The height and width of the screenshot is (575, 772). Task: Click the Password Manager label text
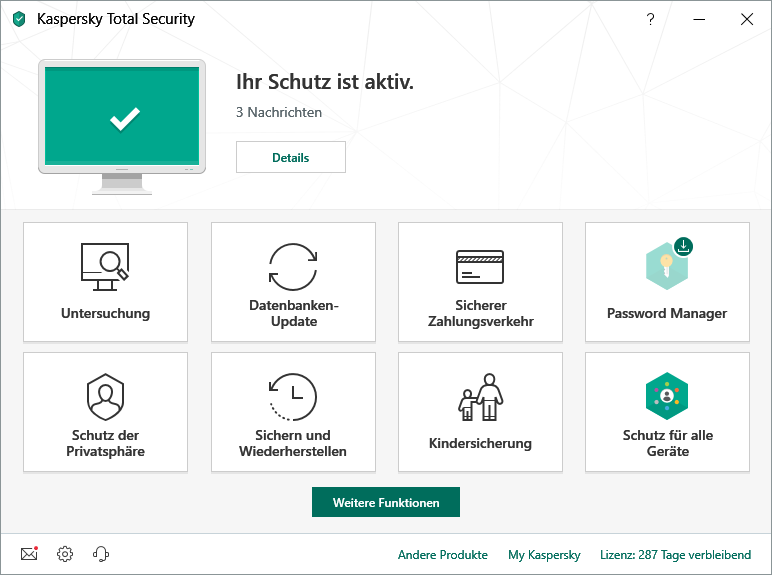[667, 314]
